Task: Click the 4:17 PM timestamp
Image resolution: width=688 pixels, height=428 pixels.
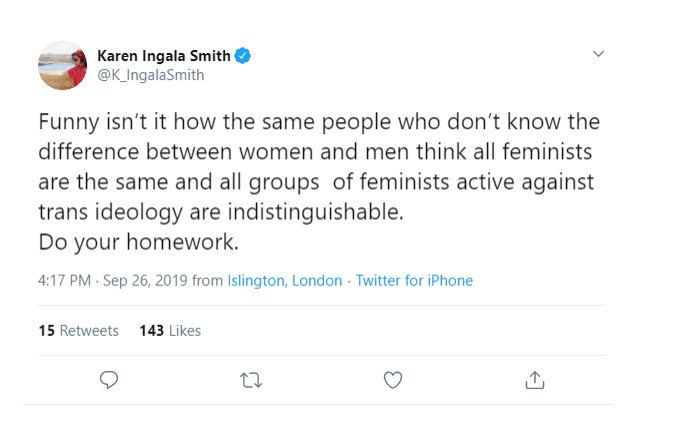Action: (x=66, y=281)
